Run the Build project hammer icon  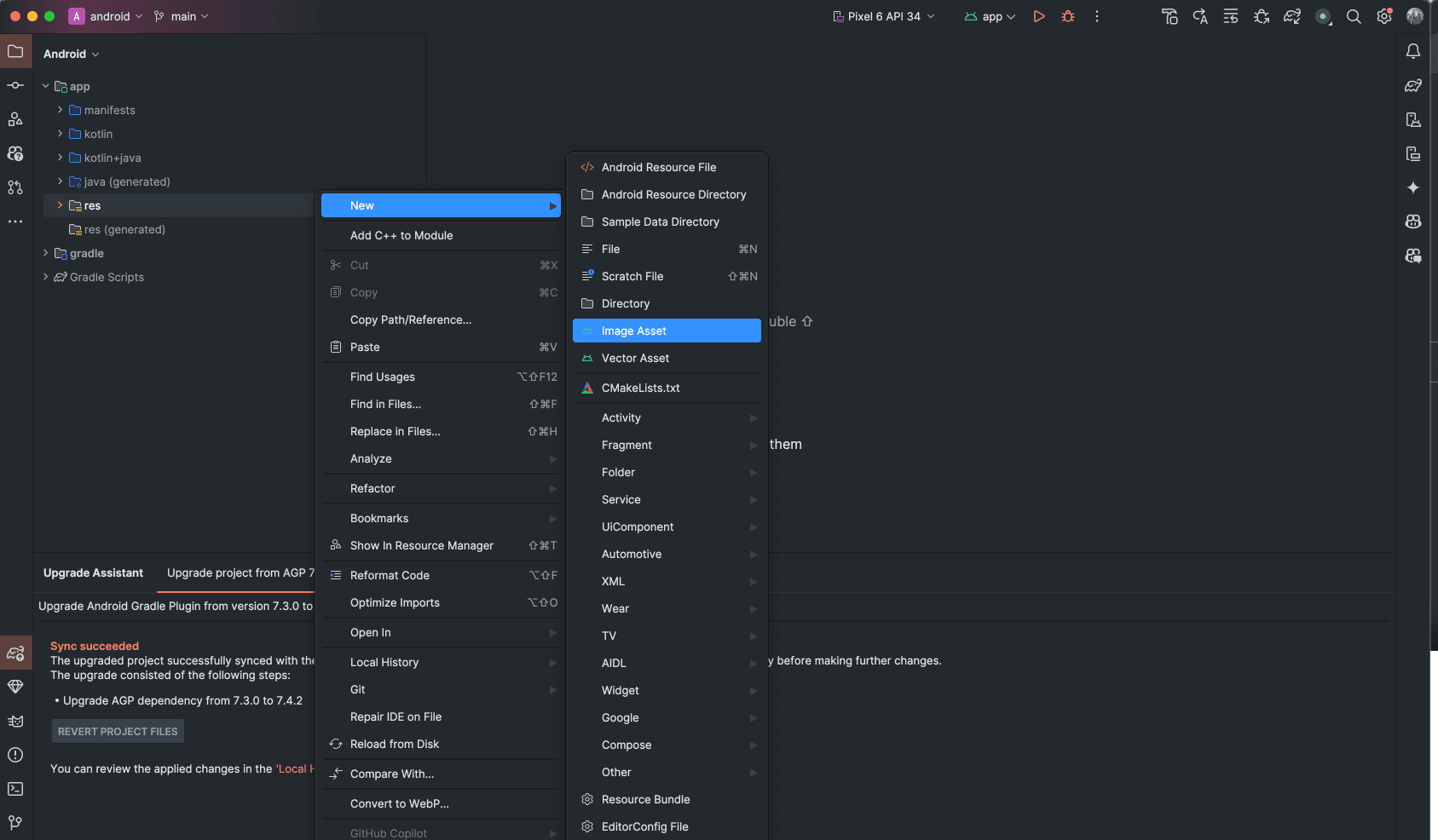click(x=1169, y=16)
